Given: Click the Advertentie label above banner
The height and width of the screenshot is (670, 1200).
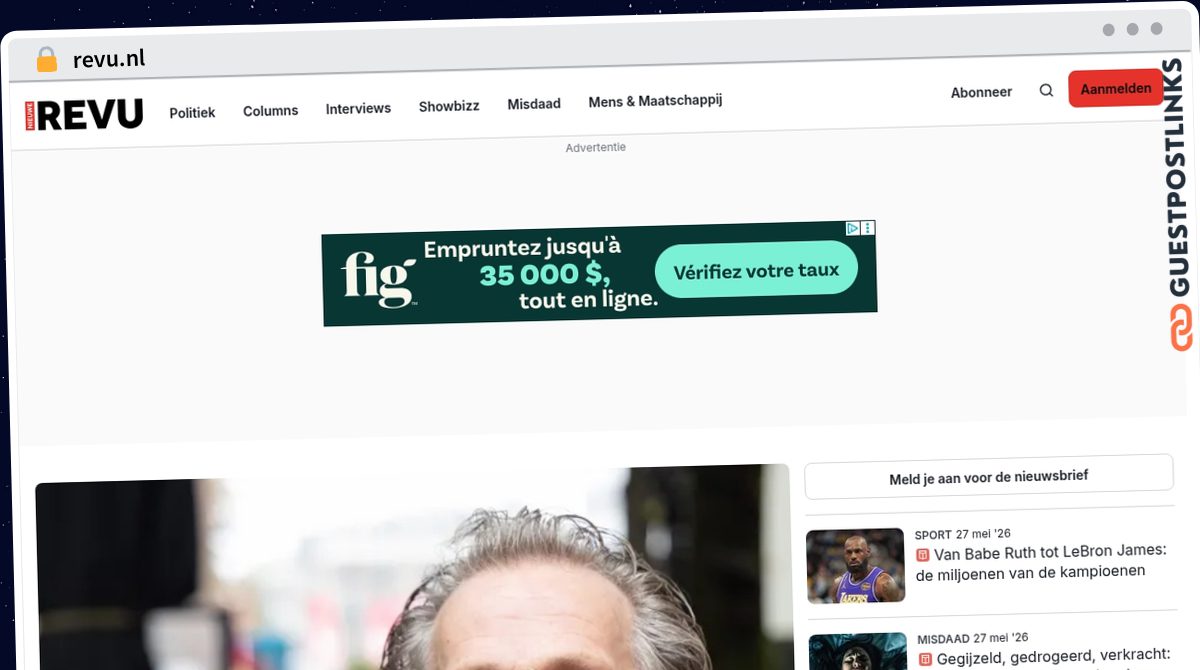Looking at the screenshot, I should coord(596,147).
